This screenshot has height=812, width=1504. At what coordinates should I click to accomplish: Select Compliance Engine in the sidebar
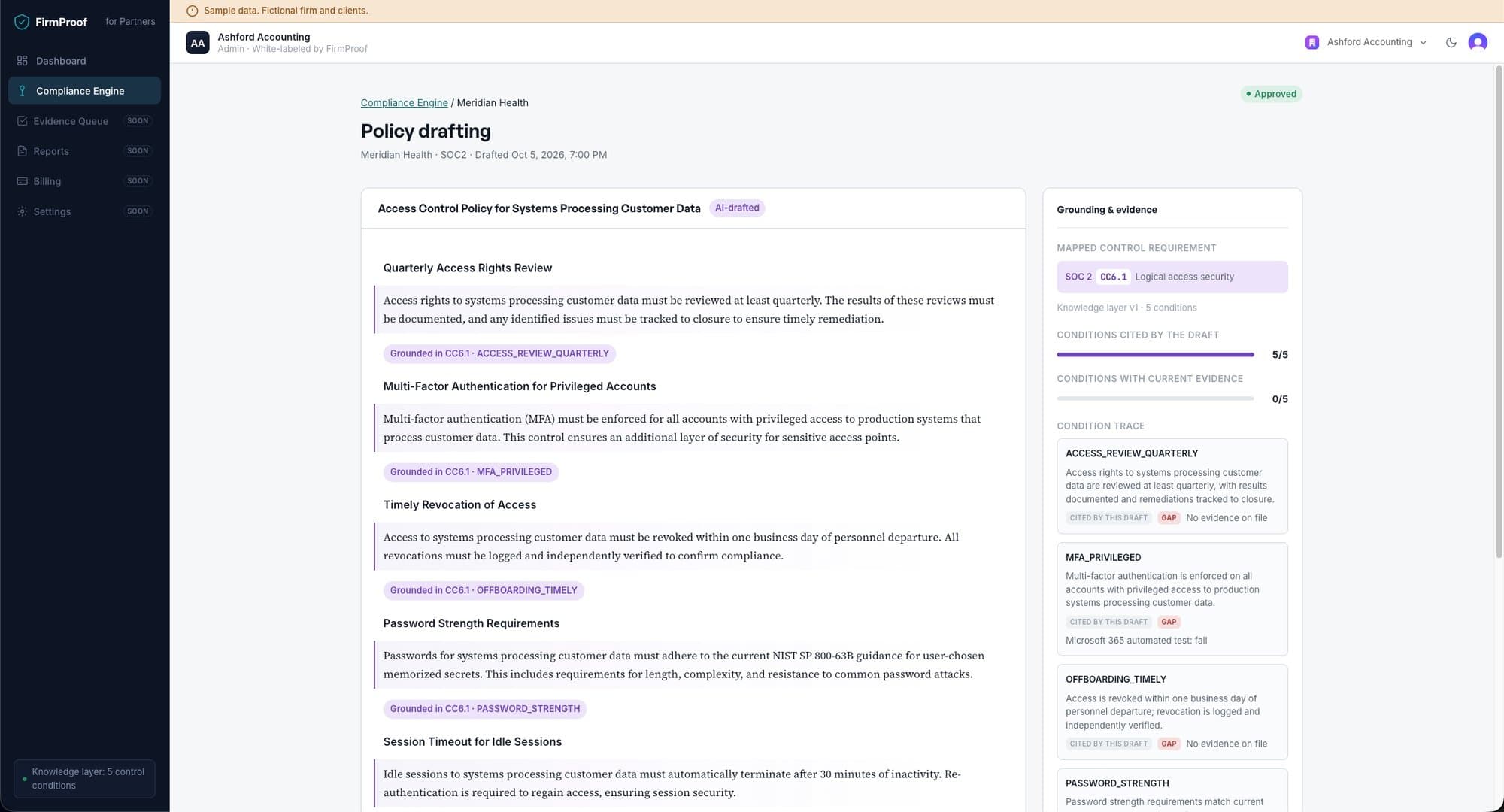84,91
